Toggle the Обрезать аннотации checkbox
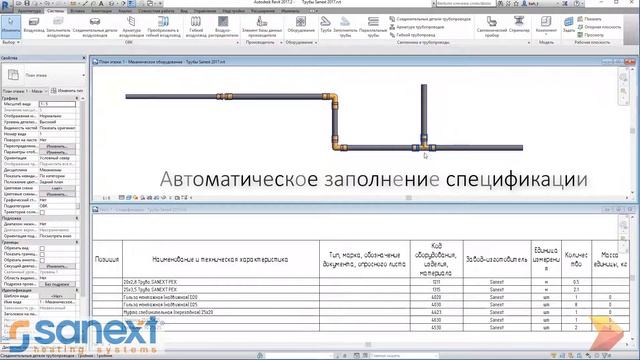Image resolution: width=640 pixels, height=360 pixels. pos(42,260)
